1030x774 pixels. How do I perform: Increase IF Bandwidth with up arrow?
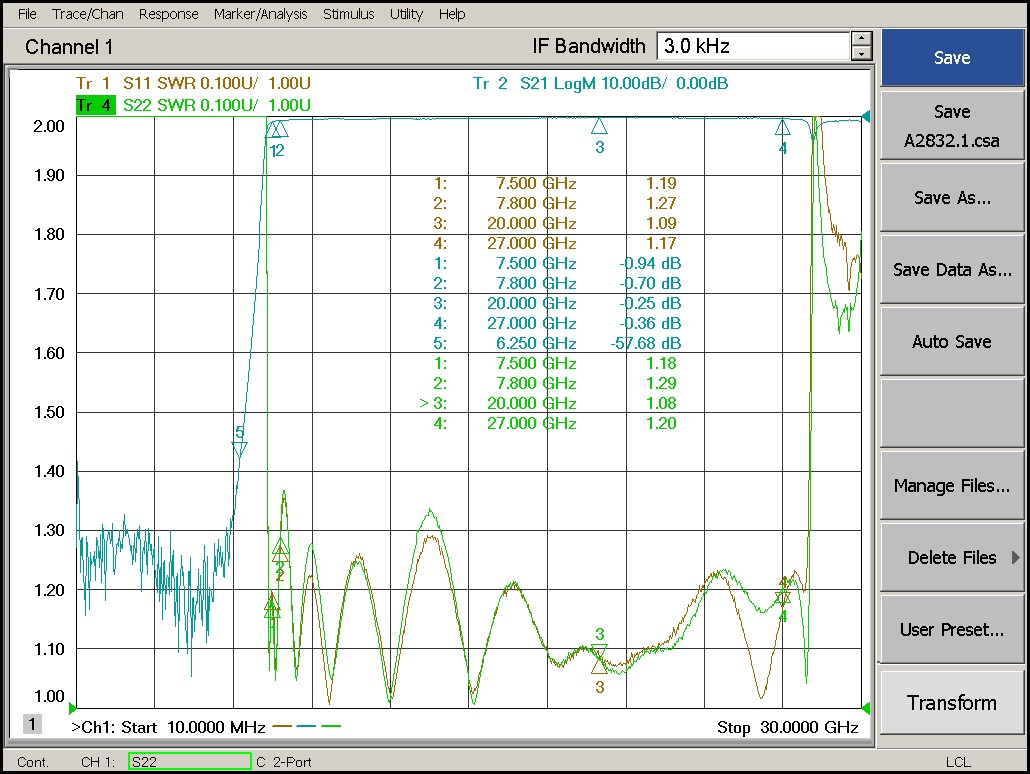click(861, 39)
